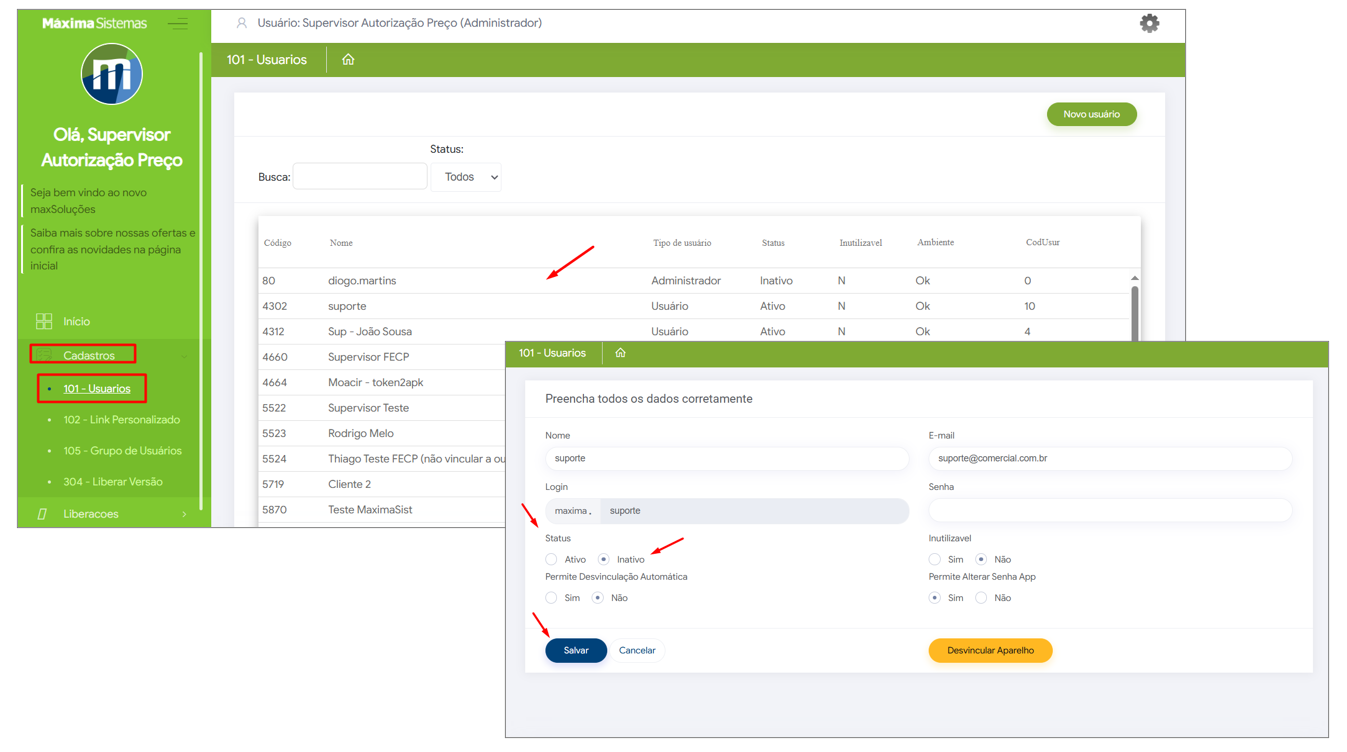Click the Máxima Sistemas round logo
This screenshot has height=752, width=1347.
111,75
